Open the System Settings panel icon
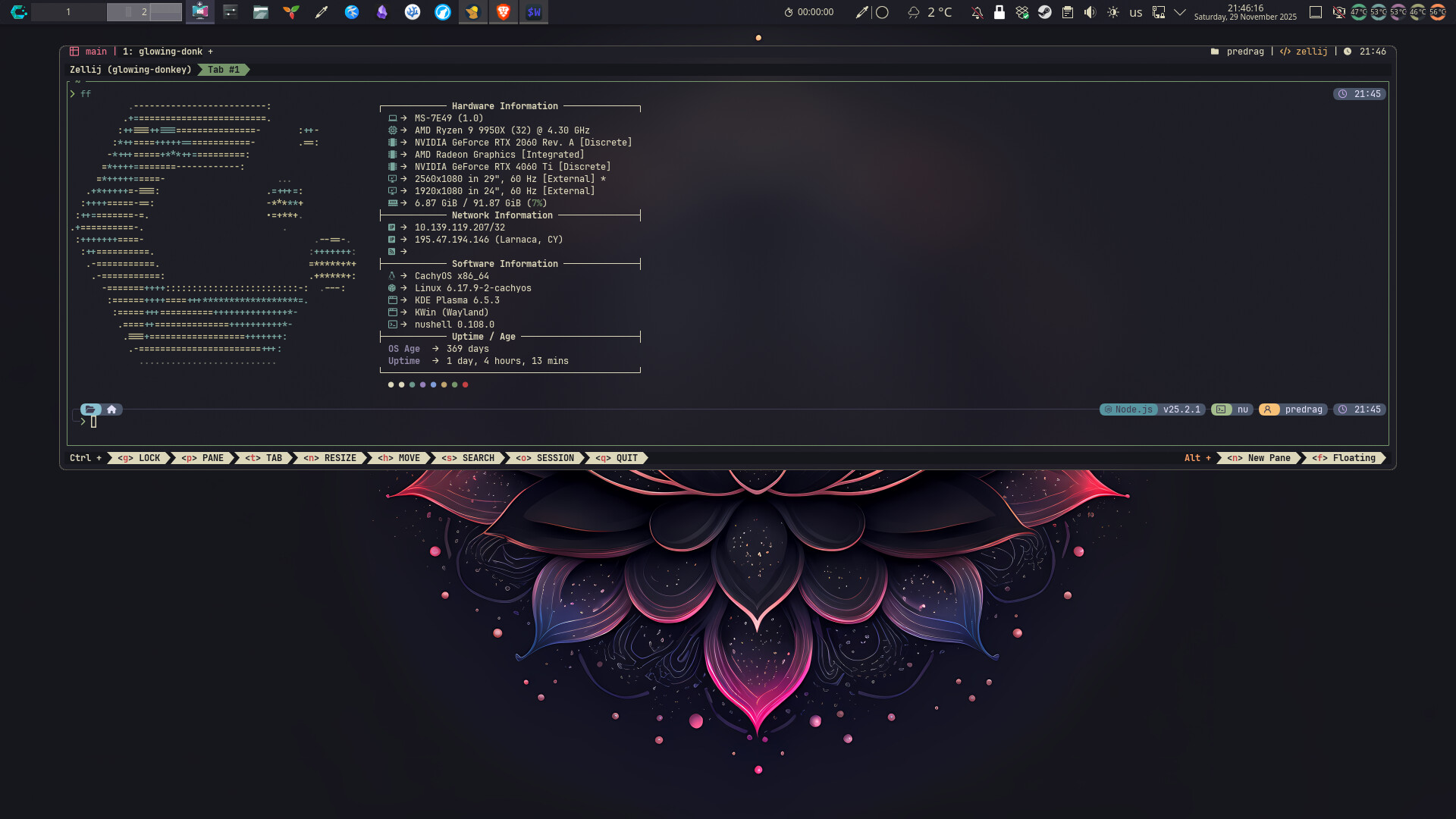Image resolution: width=1456 pixels, height=819 pixels. pyautogui.click(x=231, y=11)
